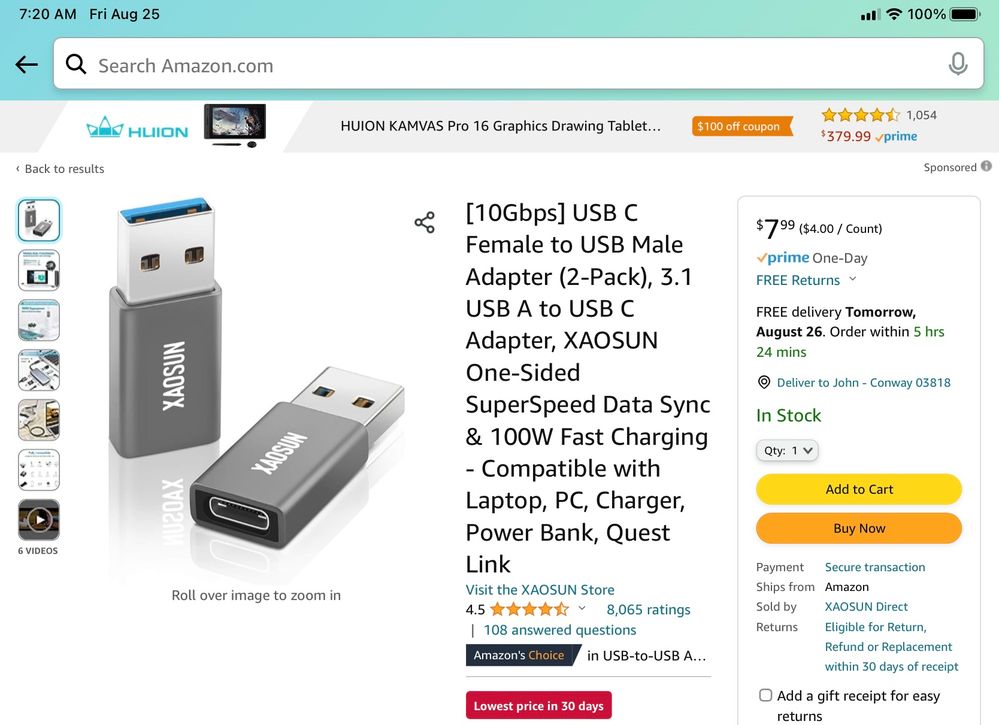This screenshot has height=725, width=999.
Task: Go back to results
Action: point(60,169)
